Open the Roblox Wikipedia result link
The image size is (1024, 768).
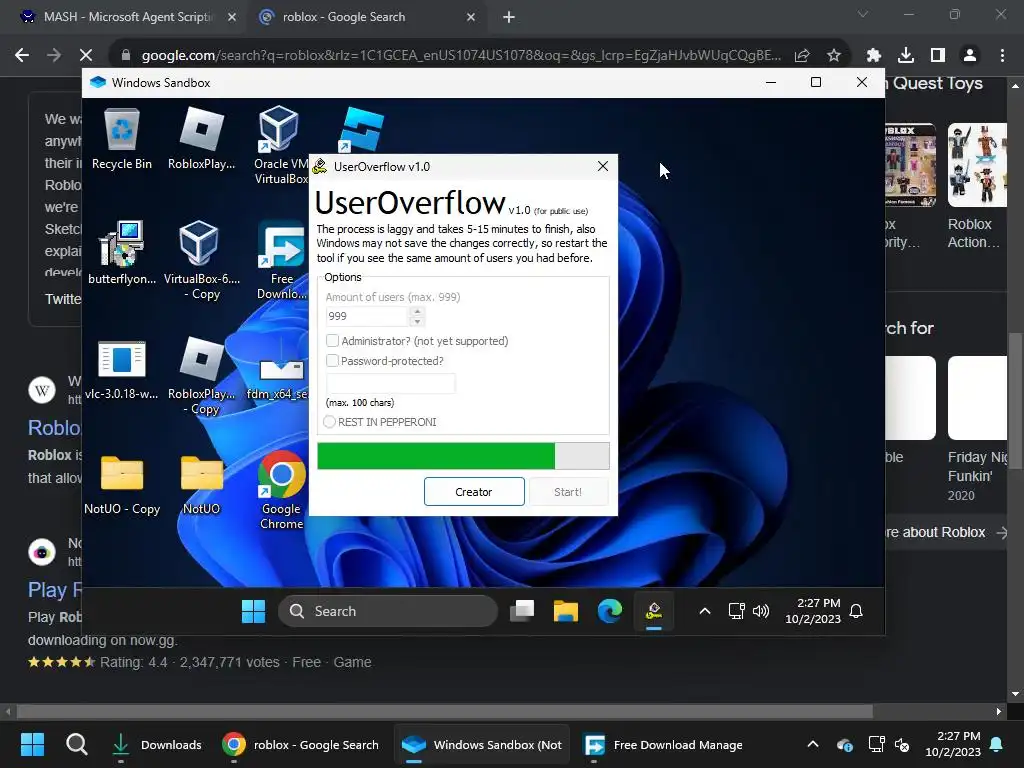pos(55,428)
